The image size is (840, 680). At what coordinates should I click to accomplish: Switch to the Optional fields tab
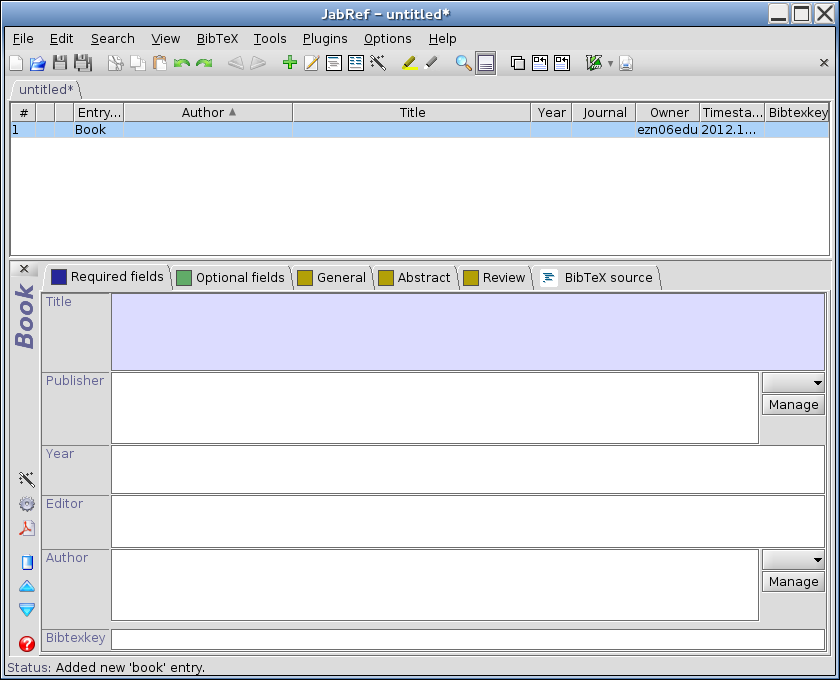click(x=230, y=277)
